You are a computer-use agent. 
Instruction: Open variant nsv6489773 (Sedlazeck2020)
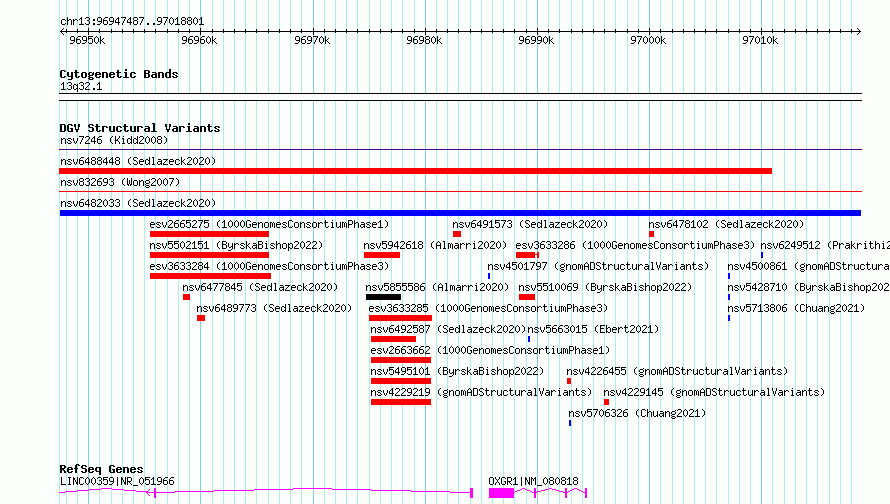point(274,308)
